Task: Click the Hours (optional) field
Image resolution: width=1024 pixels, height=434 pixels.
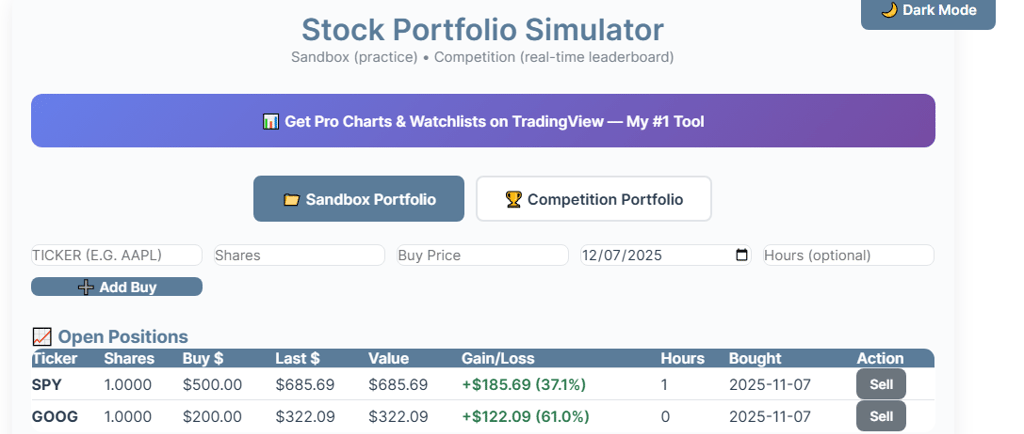Action: 848,255
